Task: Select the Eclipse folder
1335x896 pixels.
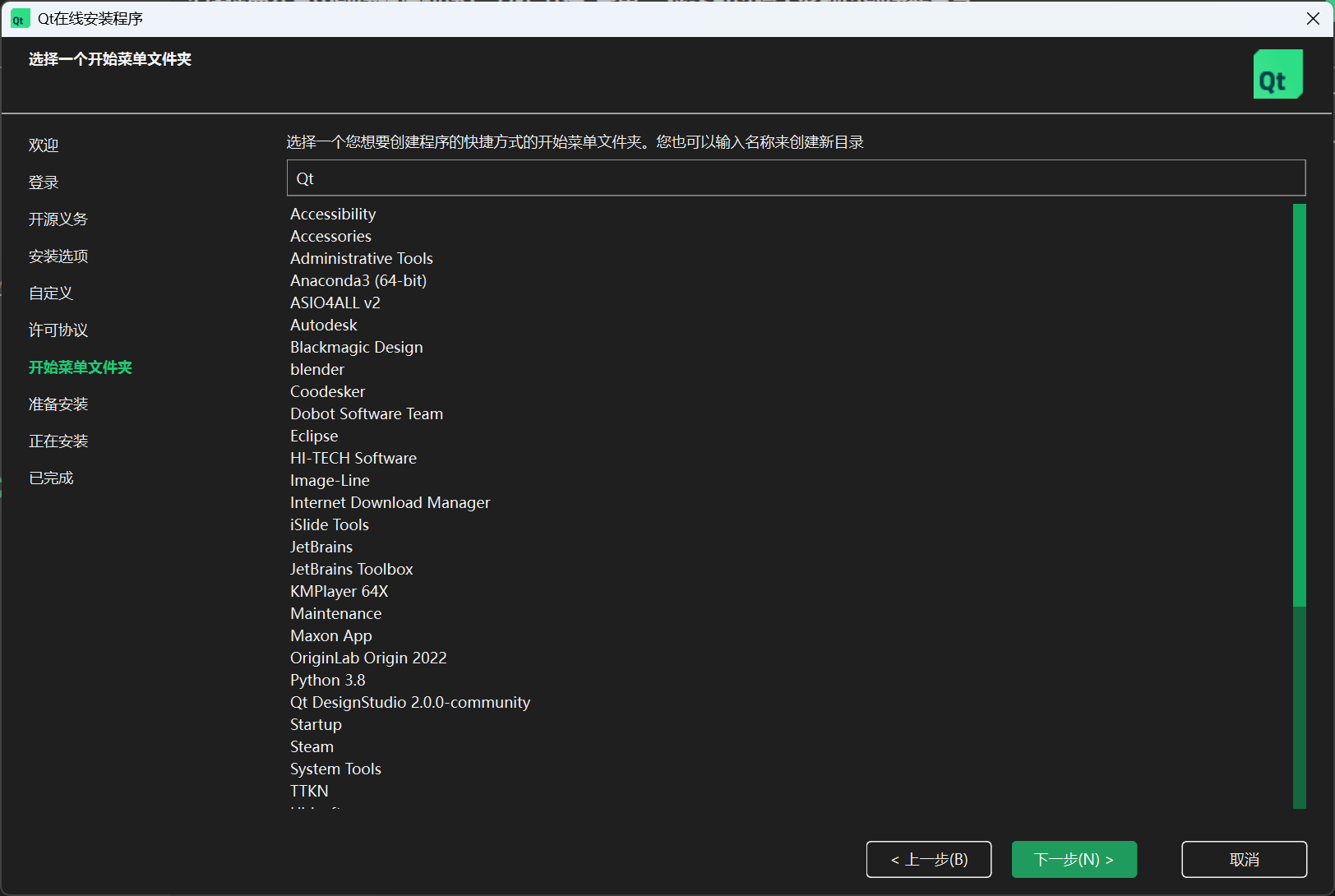Action: click(x=313, y=436)
